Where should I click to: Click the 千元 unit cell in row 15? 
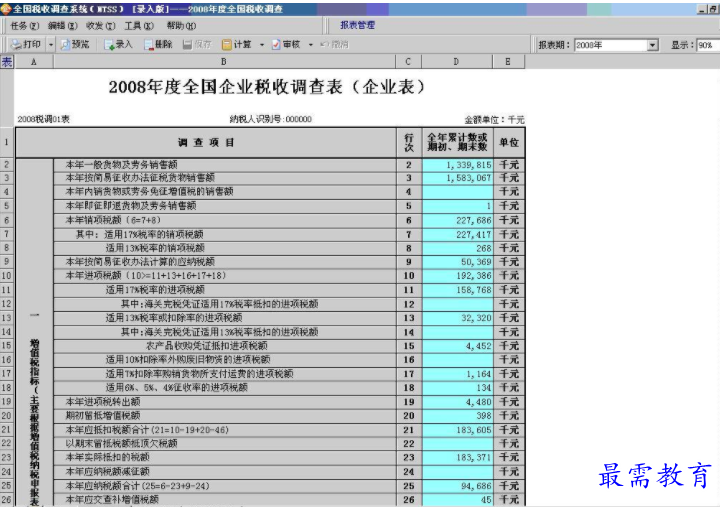click(509, 346)
